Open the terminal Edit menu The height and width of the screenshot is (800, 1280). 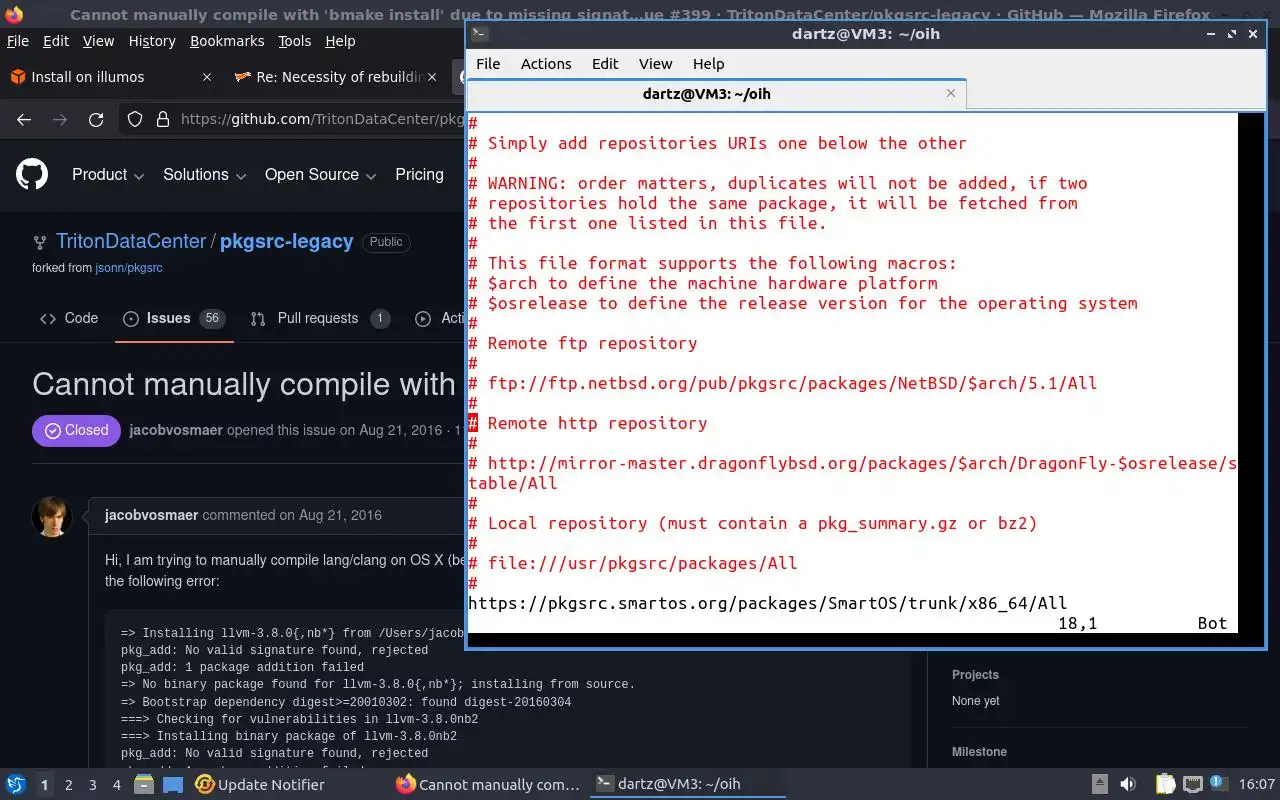click(605, 63)
